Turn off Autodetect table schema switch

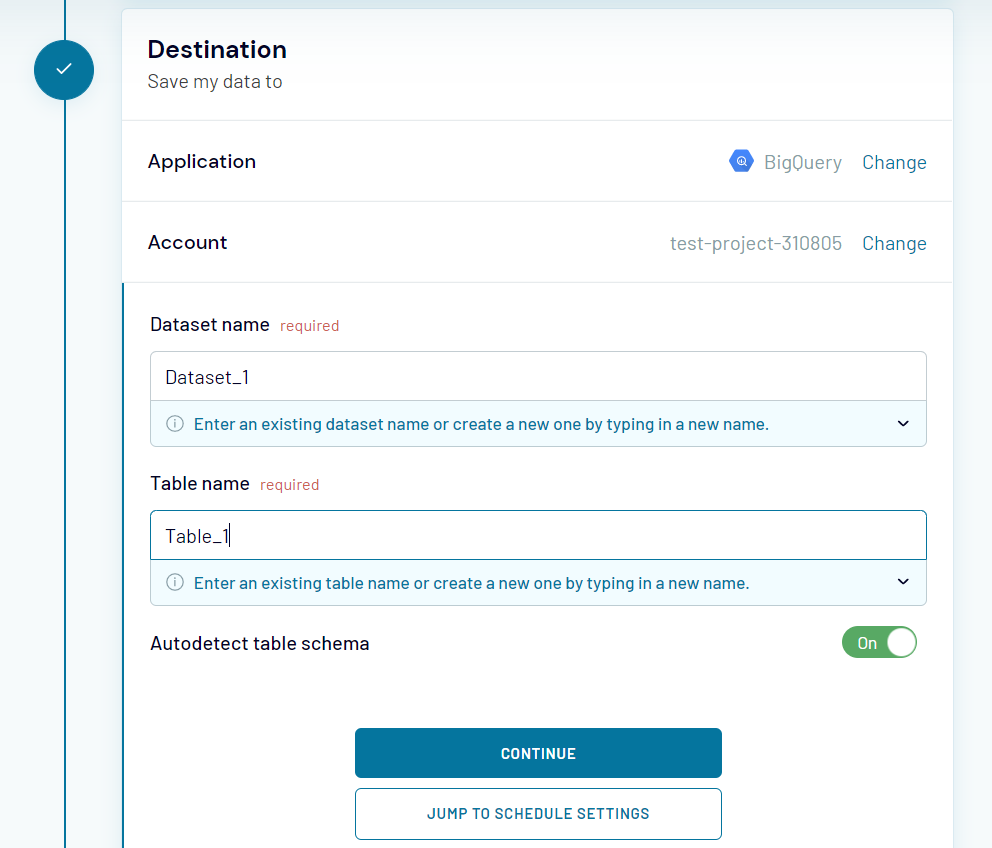[879, 643]
